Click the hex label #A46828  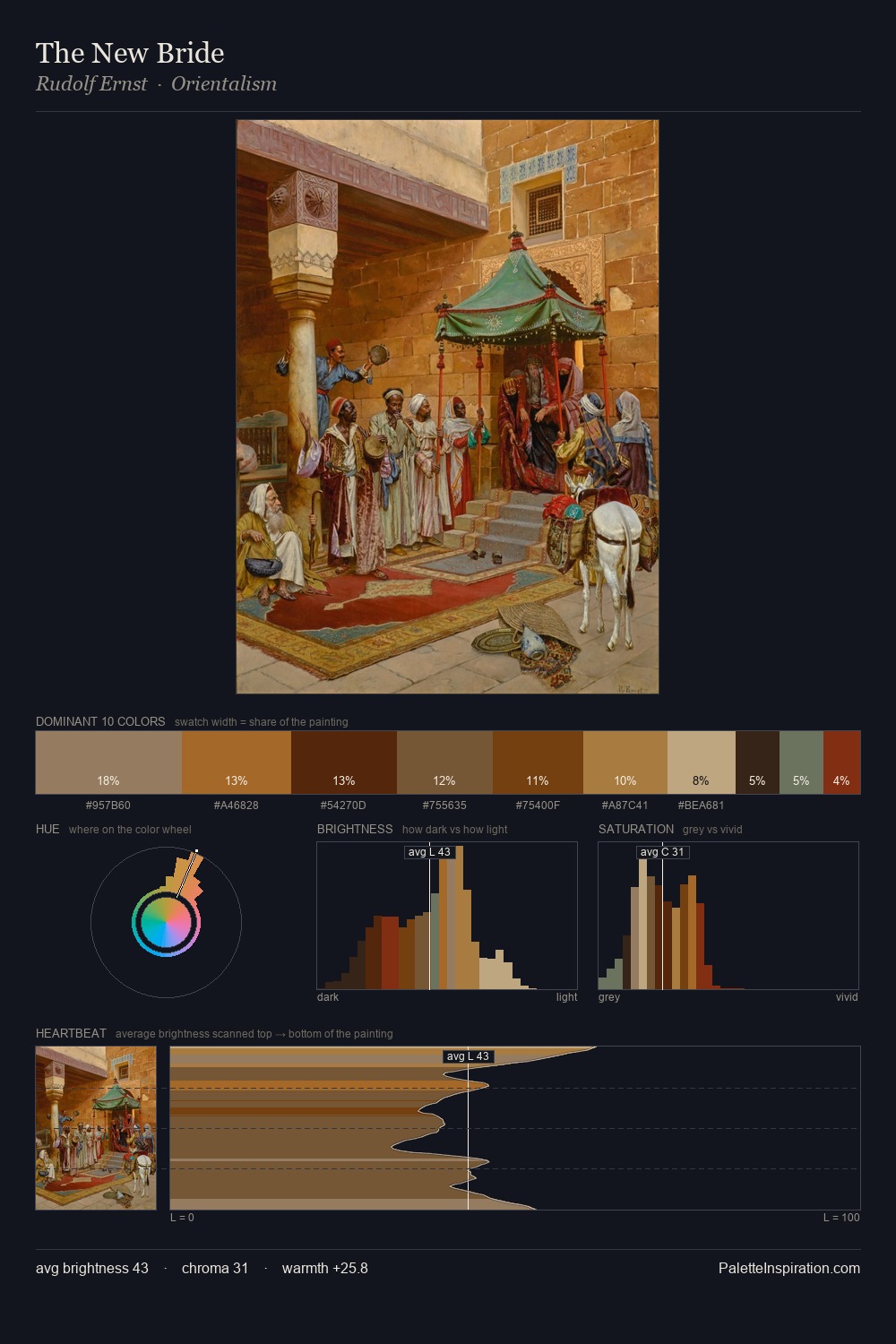click(237, 806)
